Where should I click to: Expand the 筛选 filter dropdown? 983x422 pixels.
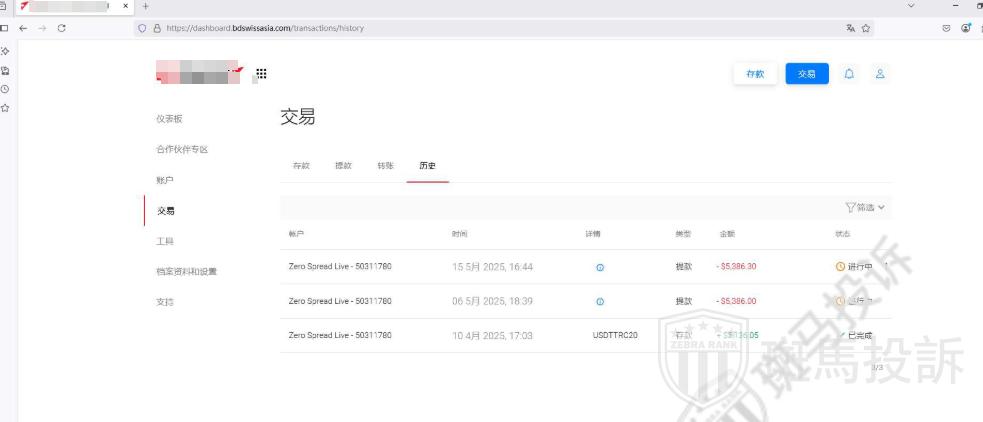(x=866, y=207)
